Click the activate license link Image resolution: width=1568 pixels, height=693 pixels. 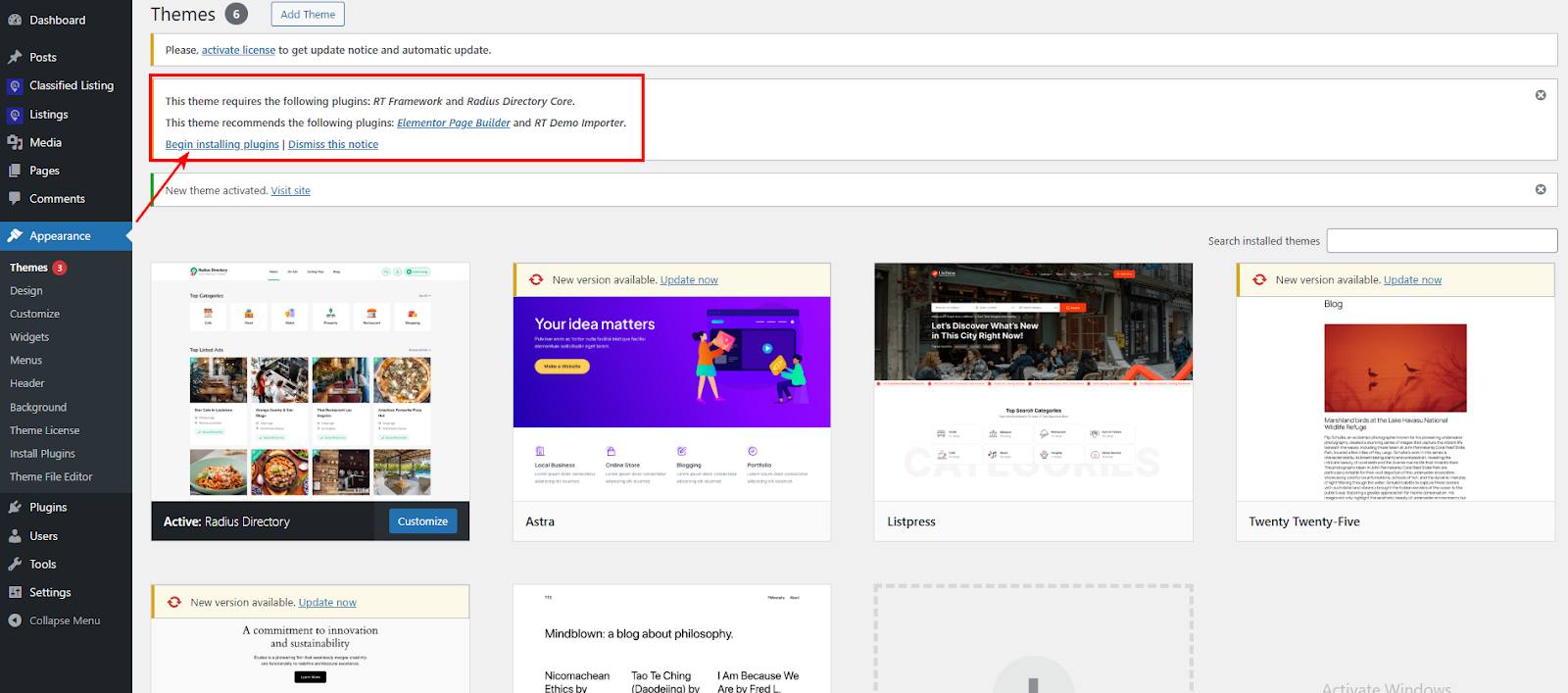point(238,50)
